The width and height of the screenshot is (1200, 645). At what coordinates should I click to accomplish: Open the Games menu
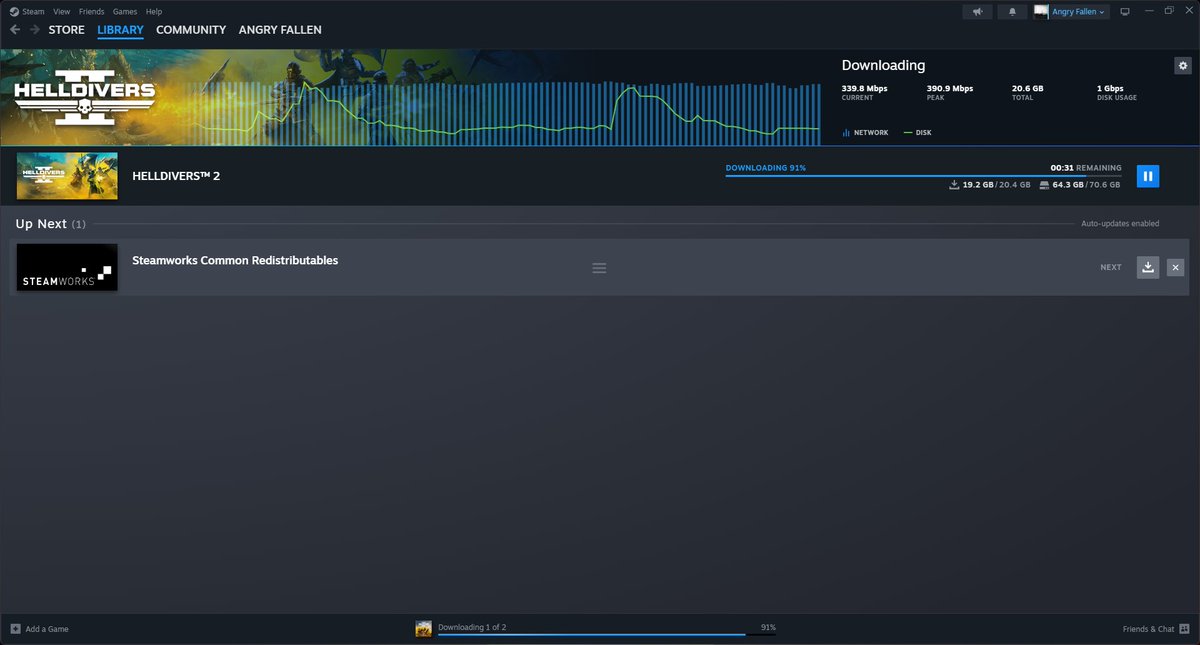(x=125, y=11)
